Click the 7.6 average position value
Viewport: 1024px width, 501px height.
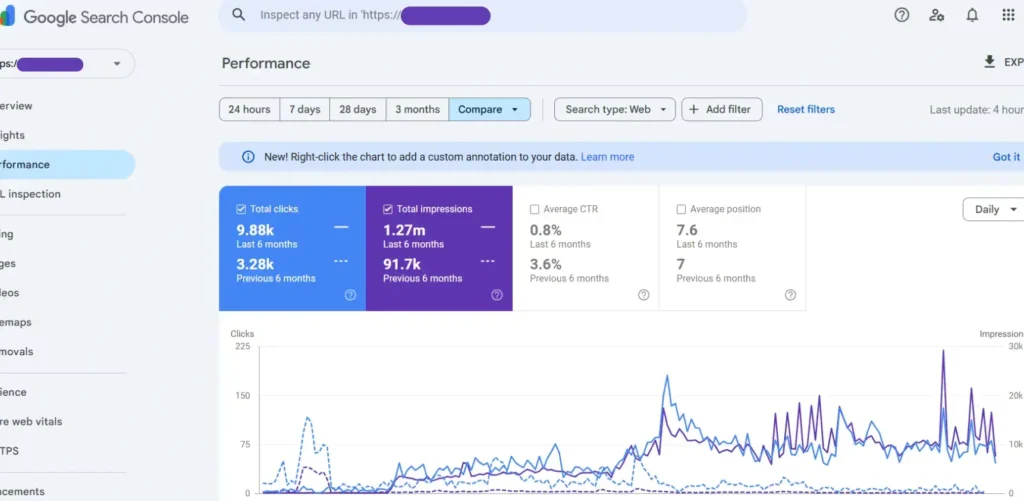click(x=687, y=230)
